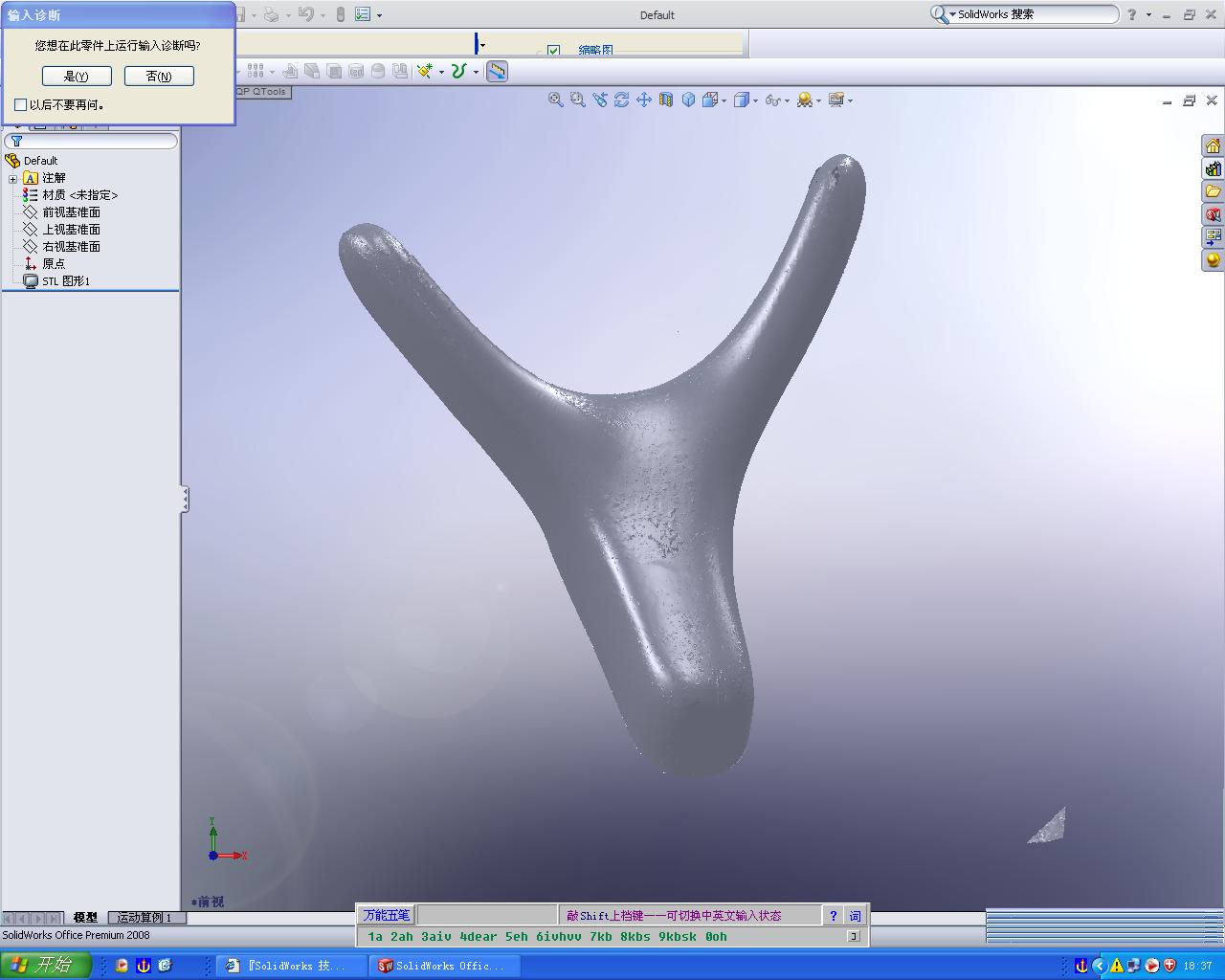Activate the Rotate View tool

pyautogui.click(x=621, y=100)
